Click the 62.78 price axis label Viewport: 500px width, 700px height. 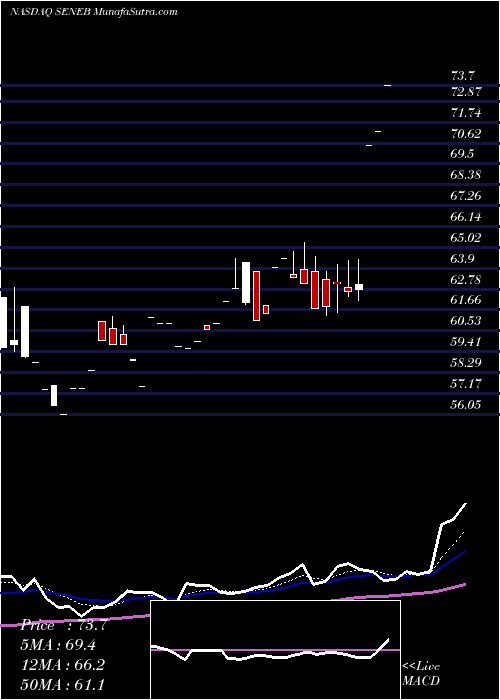(x=467, y=279)
